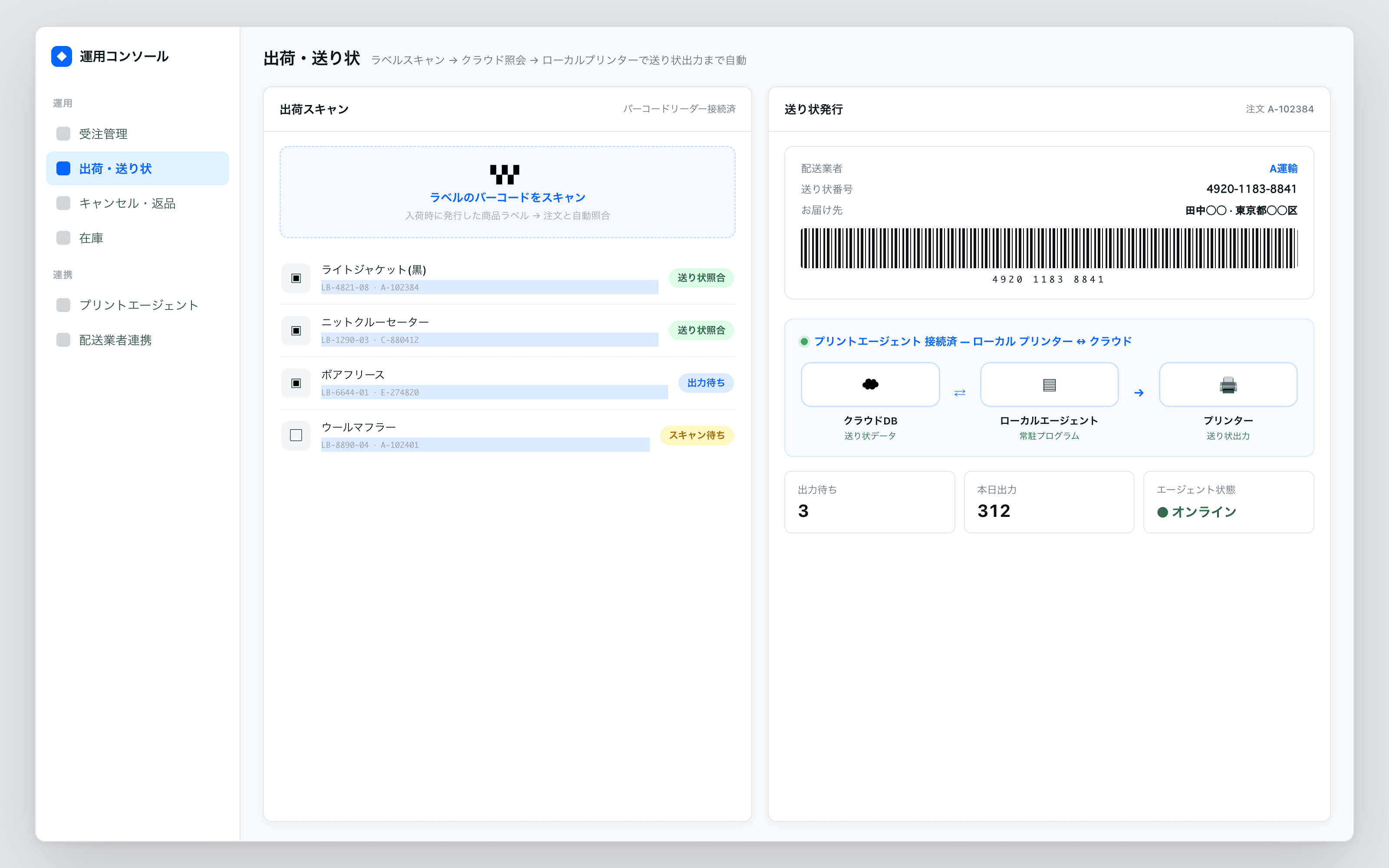1389x868 pixels.
Task: Click the shipping label barcode image
Action: click(1049, 248)
